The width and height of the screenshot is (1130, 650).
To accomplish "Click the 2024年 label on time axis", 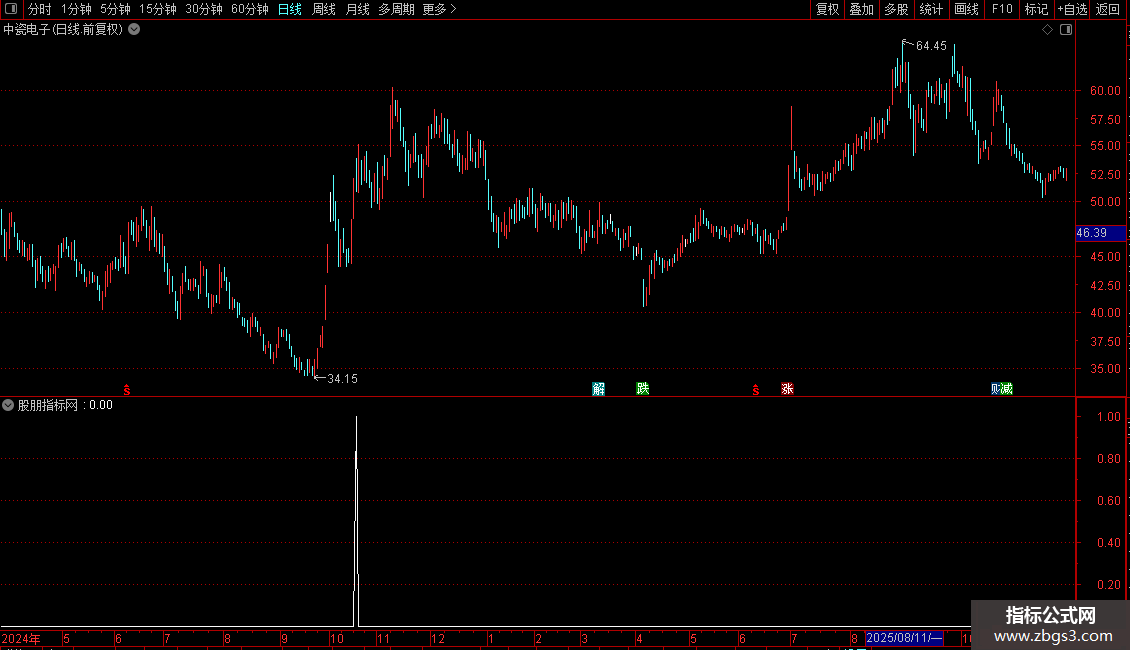I will pos(21,638).
